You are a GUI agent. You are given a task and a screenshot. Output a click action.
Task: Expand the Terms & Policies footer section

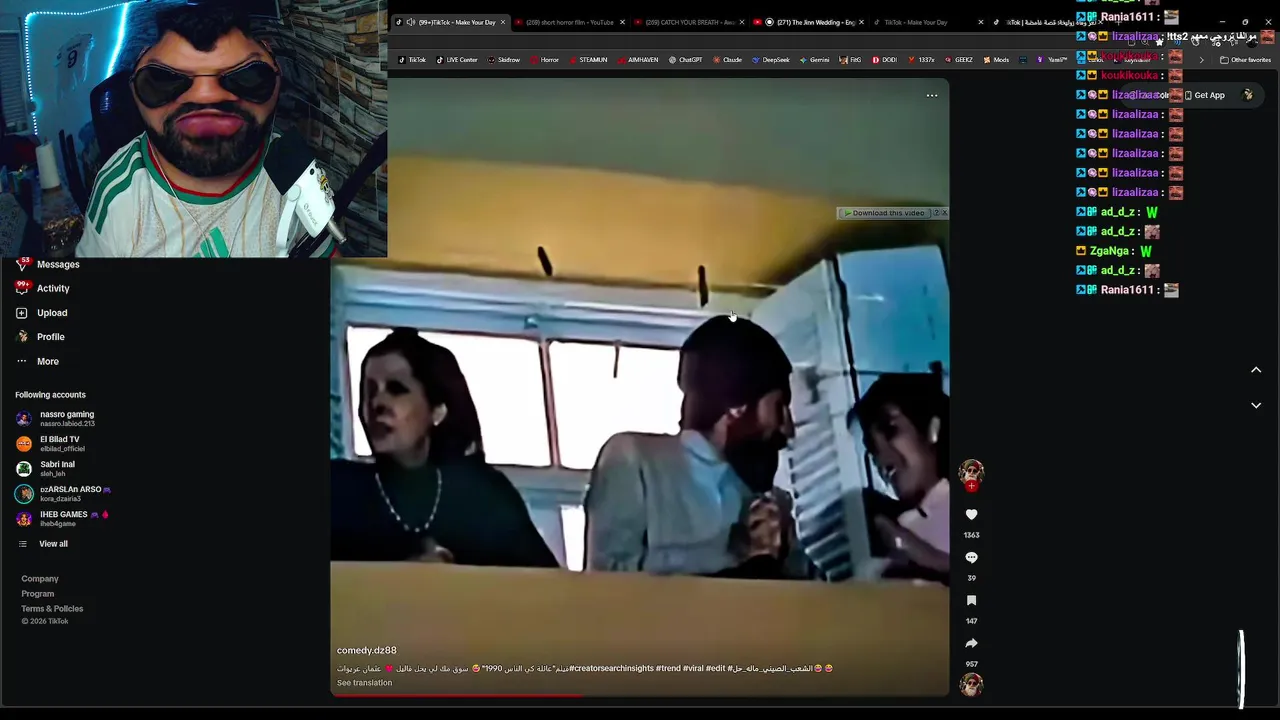(52, 609)
